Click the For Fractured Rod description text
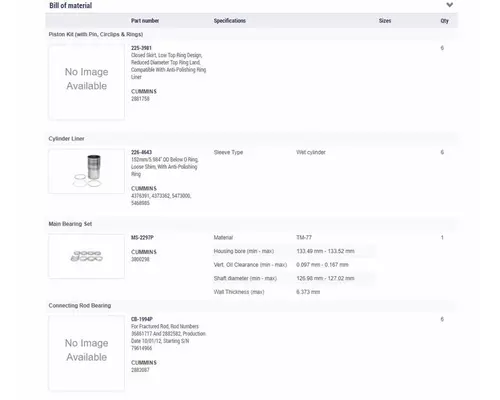Screen dimensions: 500x400 coord(169,337)
